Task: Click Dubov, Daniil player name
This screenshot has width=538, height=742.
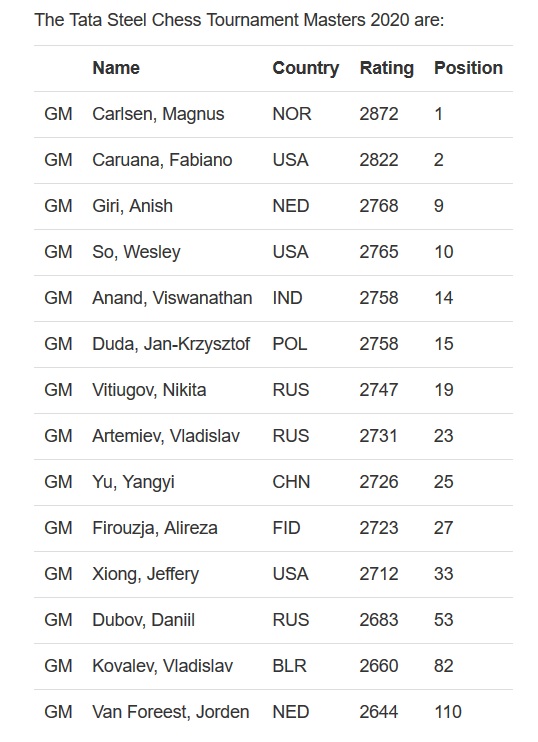Action: coord(143,620)
